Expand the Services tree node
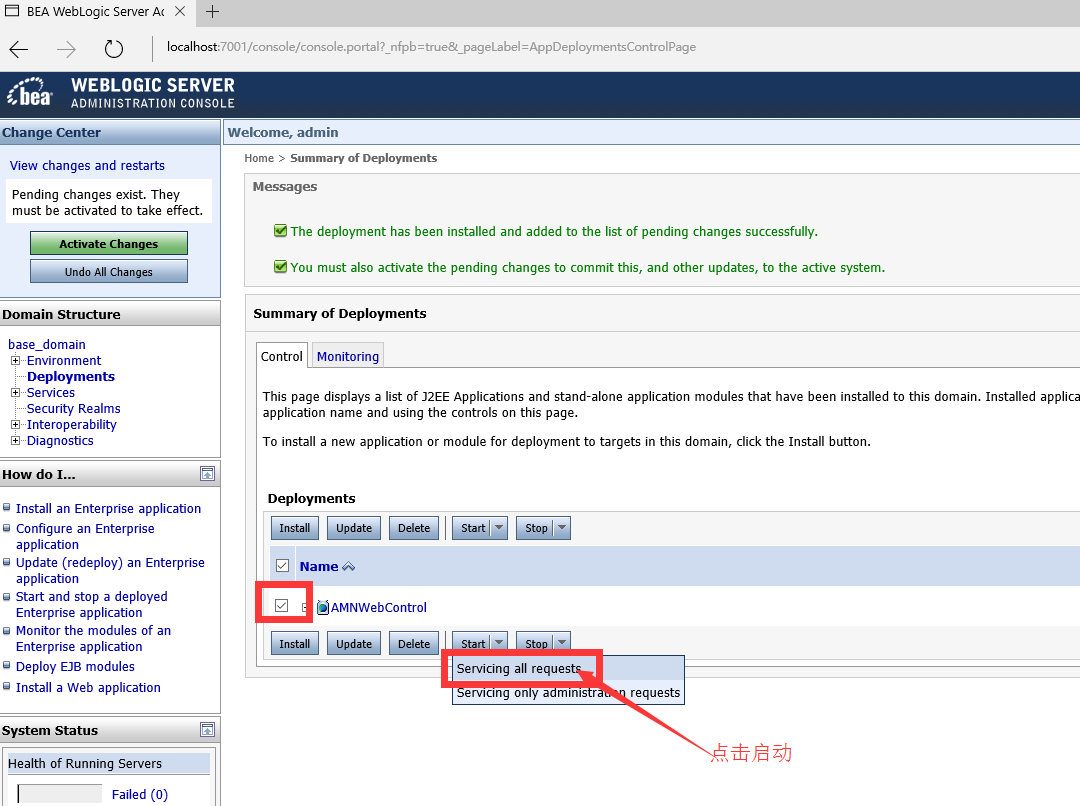 15,392
